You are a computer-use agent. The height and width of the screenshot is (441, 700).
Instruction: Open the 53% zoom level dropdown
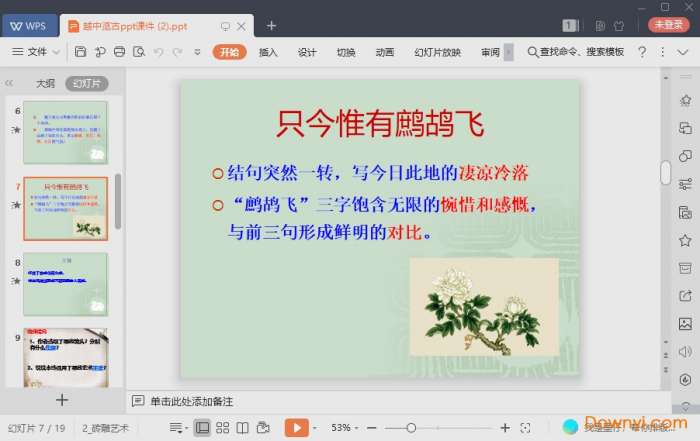pyautogui.click(x=344, y=428)
